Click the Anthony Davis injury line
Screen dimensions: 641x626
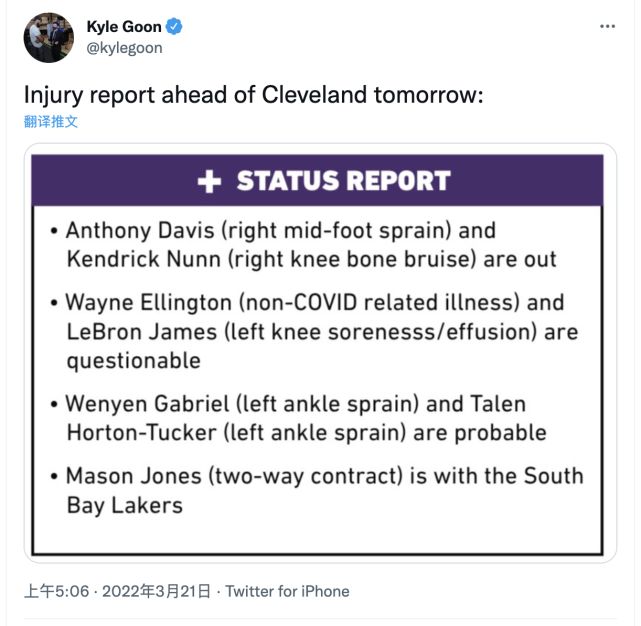click(x=280, y=230)
